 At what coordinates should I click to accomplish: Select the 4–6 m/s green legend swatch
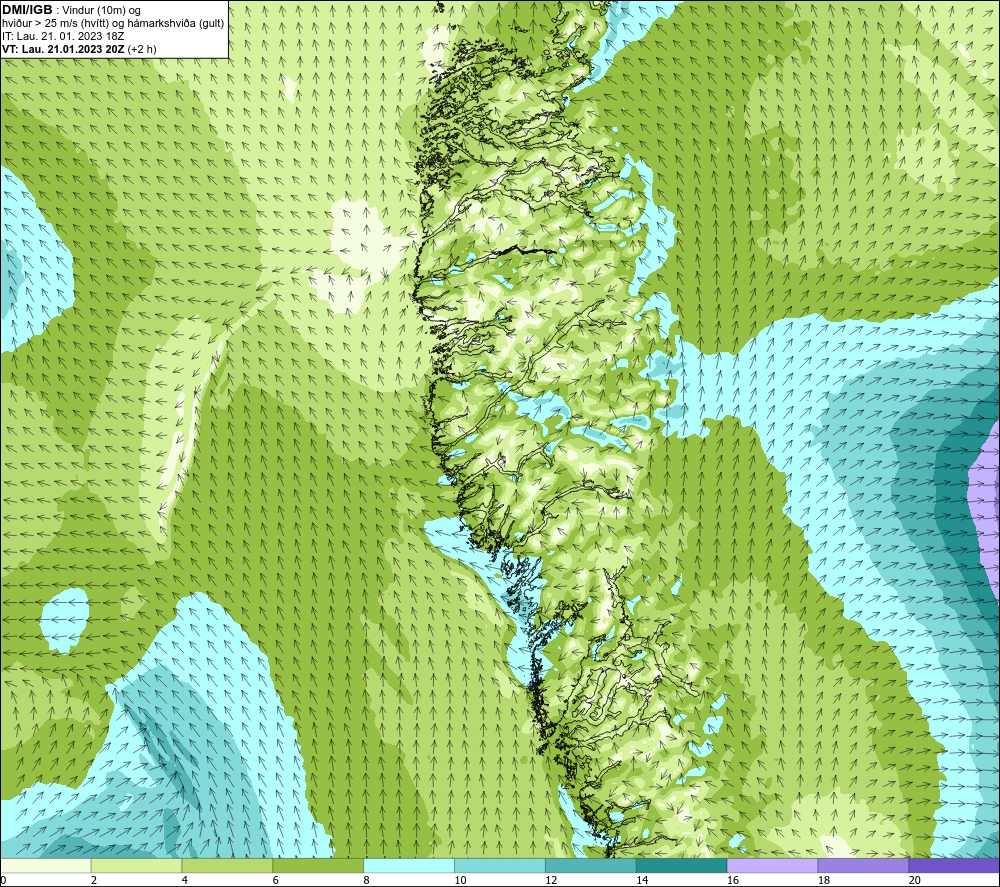coord(227,866)
